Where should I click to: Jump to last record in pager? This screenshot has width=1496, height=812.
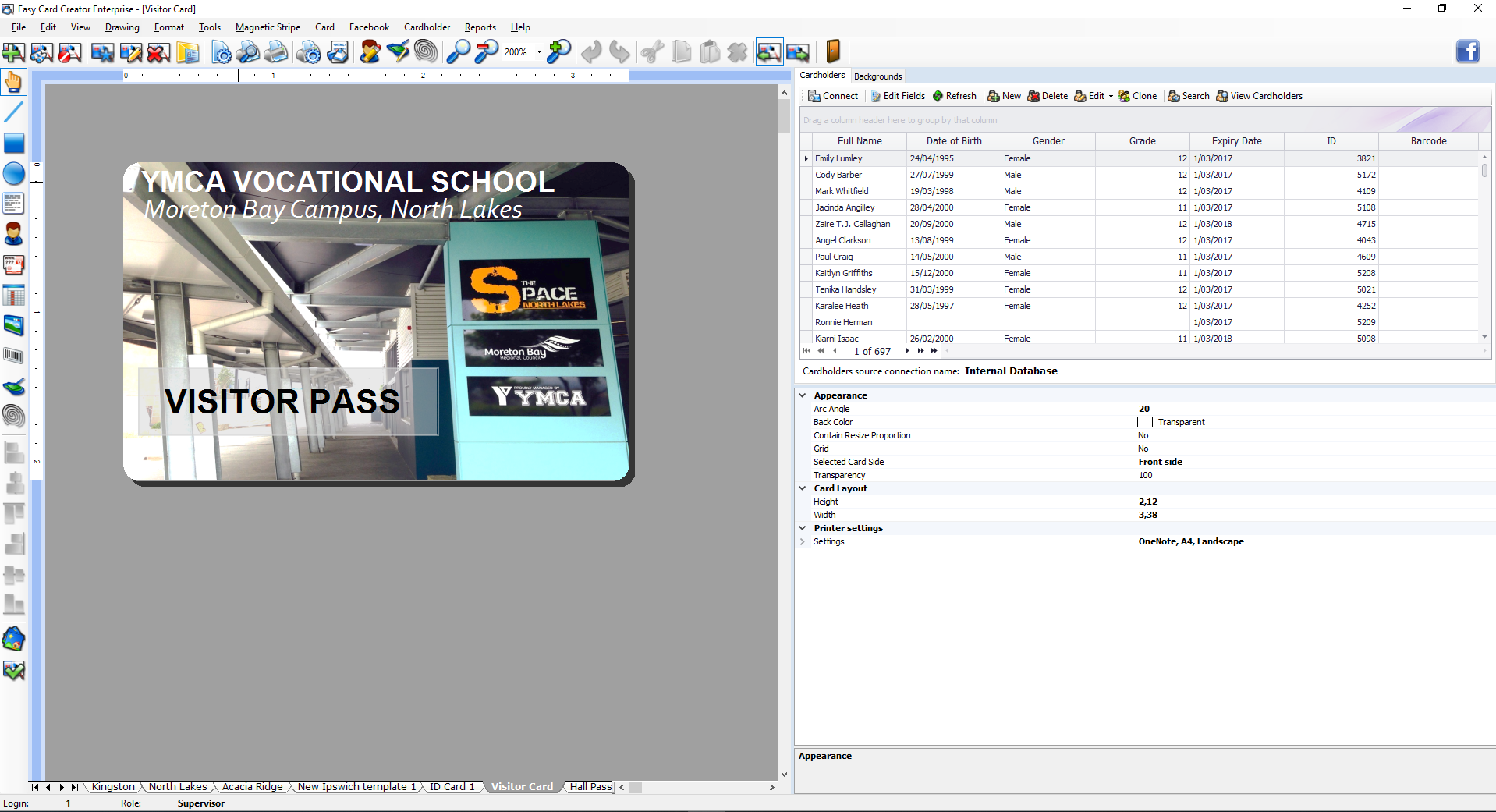[x=935, y=351]
